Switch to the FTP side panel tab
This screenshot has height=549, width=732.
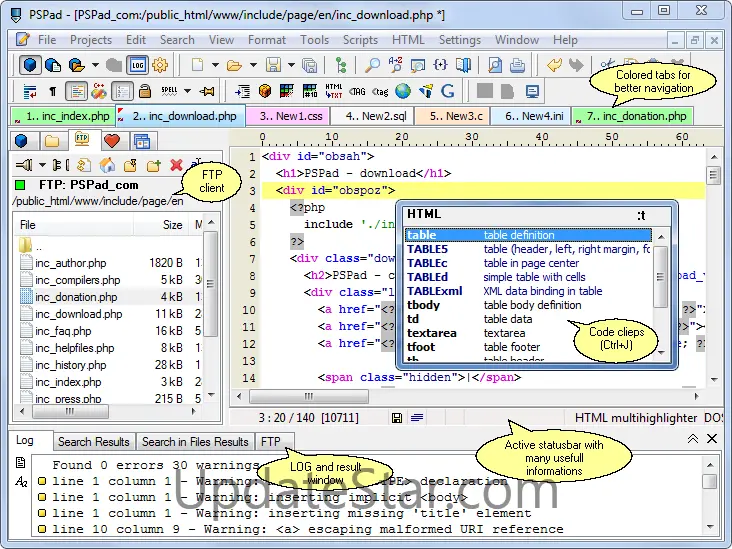82,139
